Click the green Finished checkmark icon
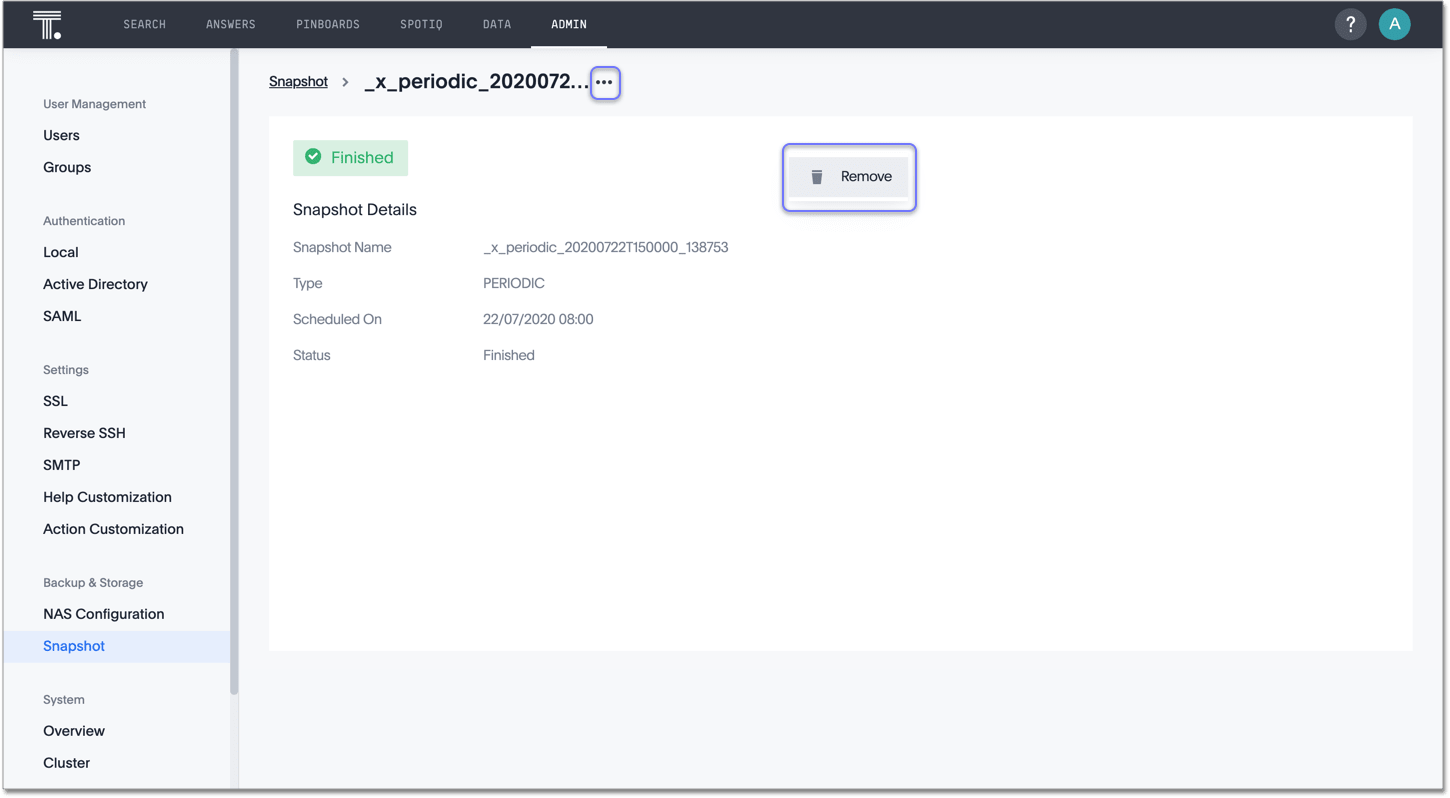 tap(313, 157)
